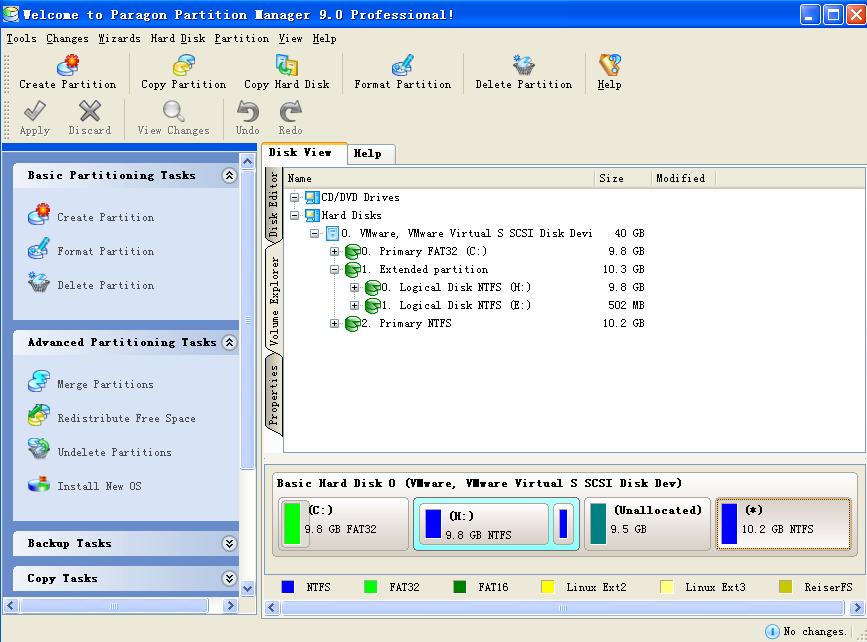
Task: Click the Redistribute Free Space icon
Action: pyautogui.click(x=39, y=416)
